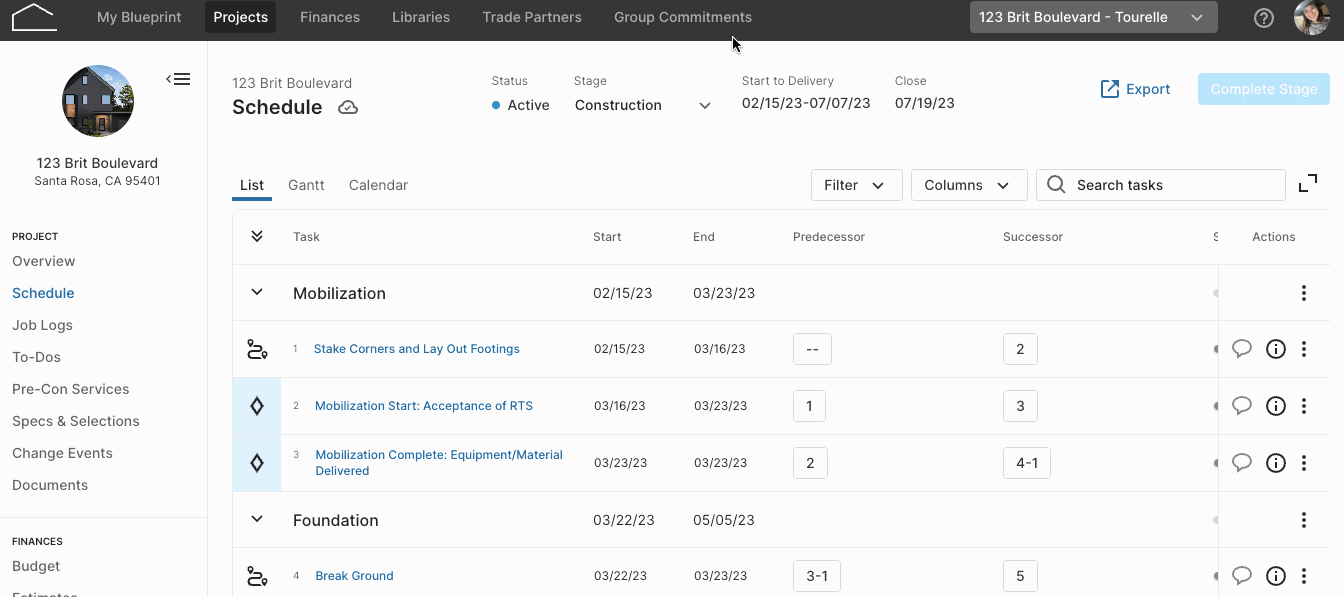Open comments for Stake Corners task

point(1242,349)
